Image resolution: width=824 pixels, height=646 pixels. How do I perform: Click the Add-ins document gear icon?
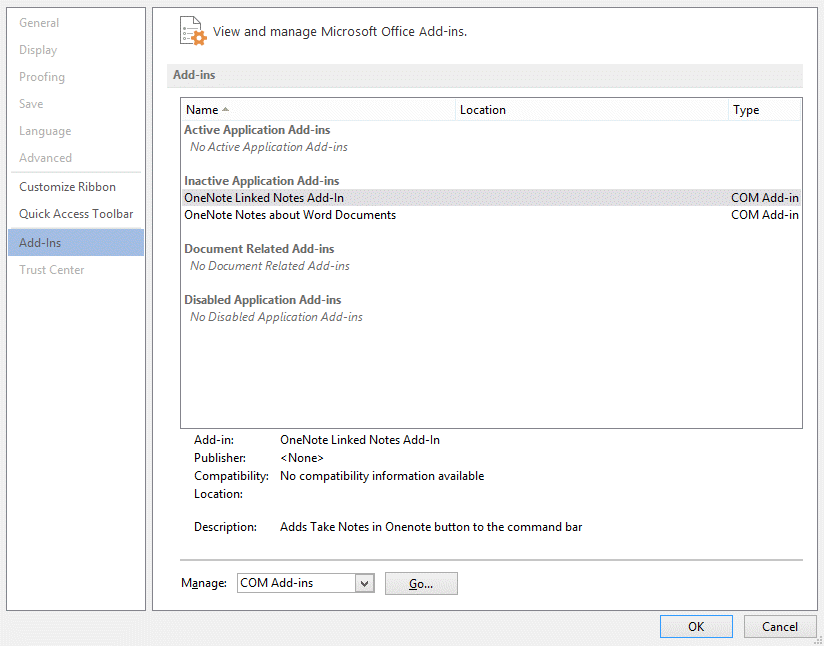[x=192, y=31]
